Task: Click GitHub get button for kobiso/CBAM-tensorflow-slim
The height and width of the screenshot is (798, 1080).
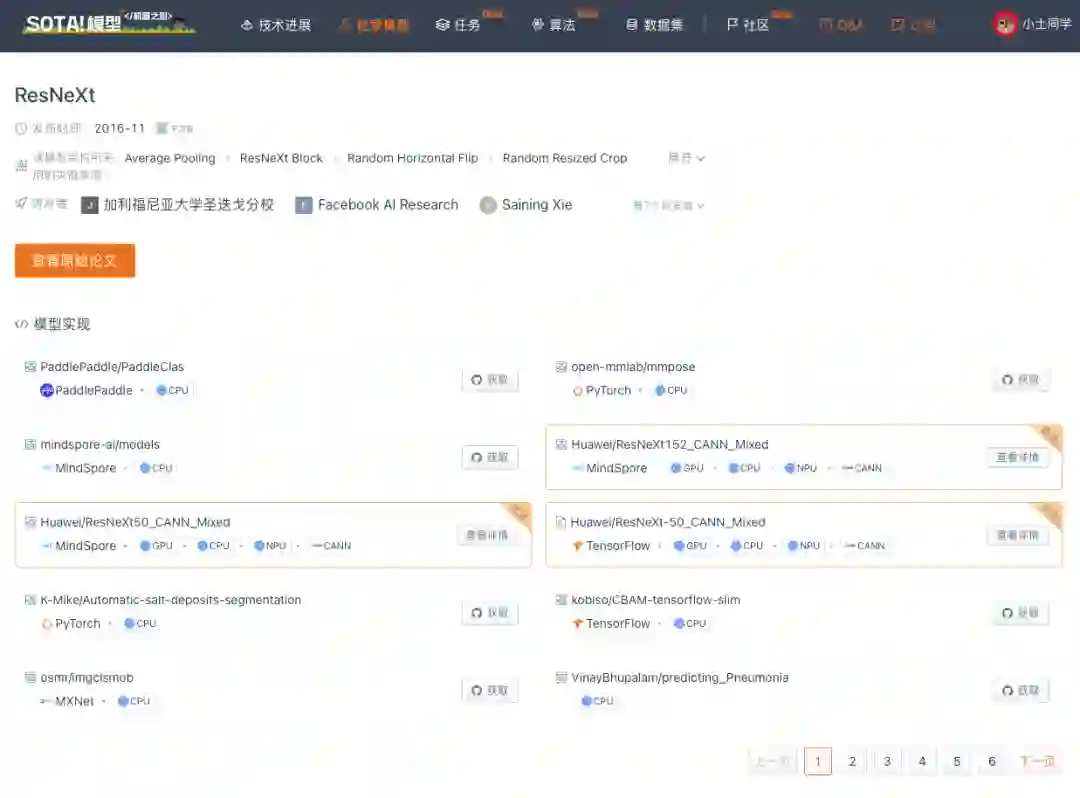Action: click(1021, 613)
